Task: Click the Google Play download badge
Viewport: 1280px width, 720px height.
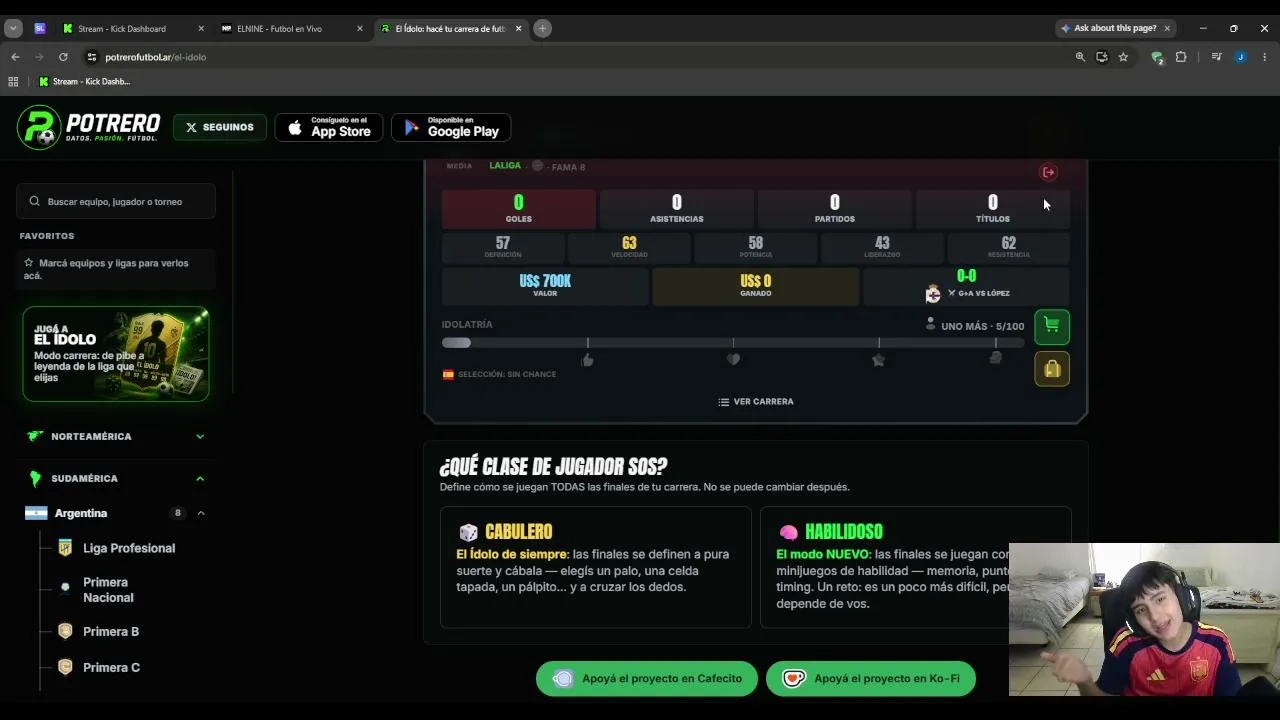Action: pyautogui.click(x=451, y=127)
